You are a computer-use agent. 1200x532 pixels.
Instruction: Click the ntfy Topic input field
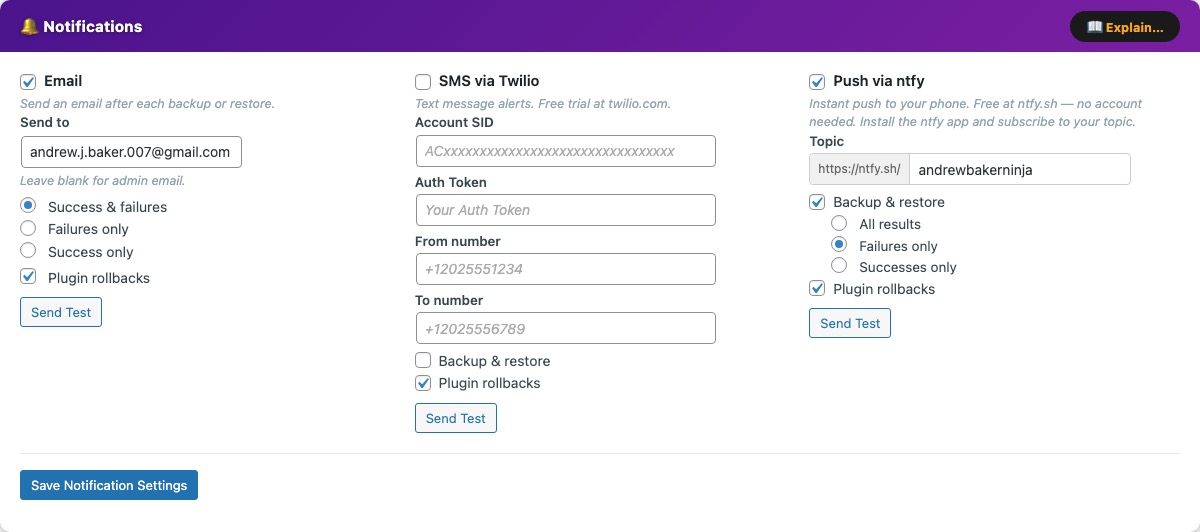(x=1019, y=169)
